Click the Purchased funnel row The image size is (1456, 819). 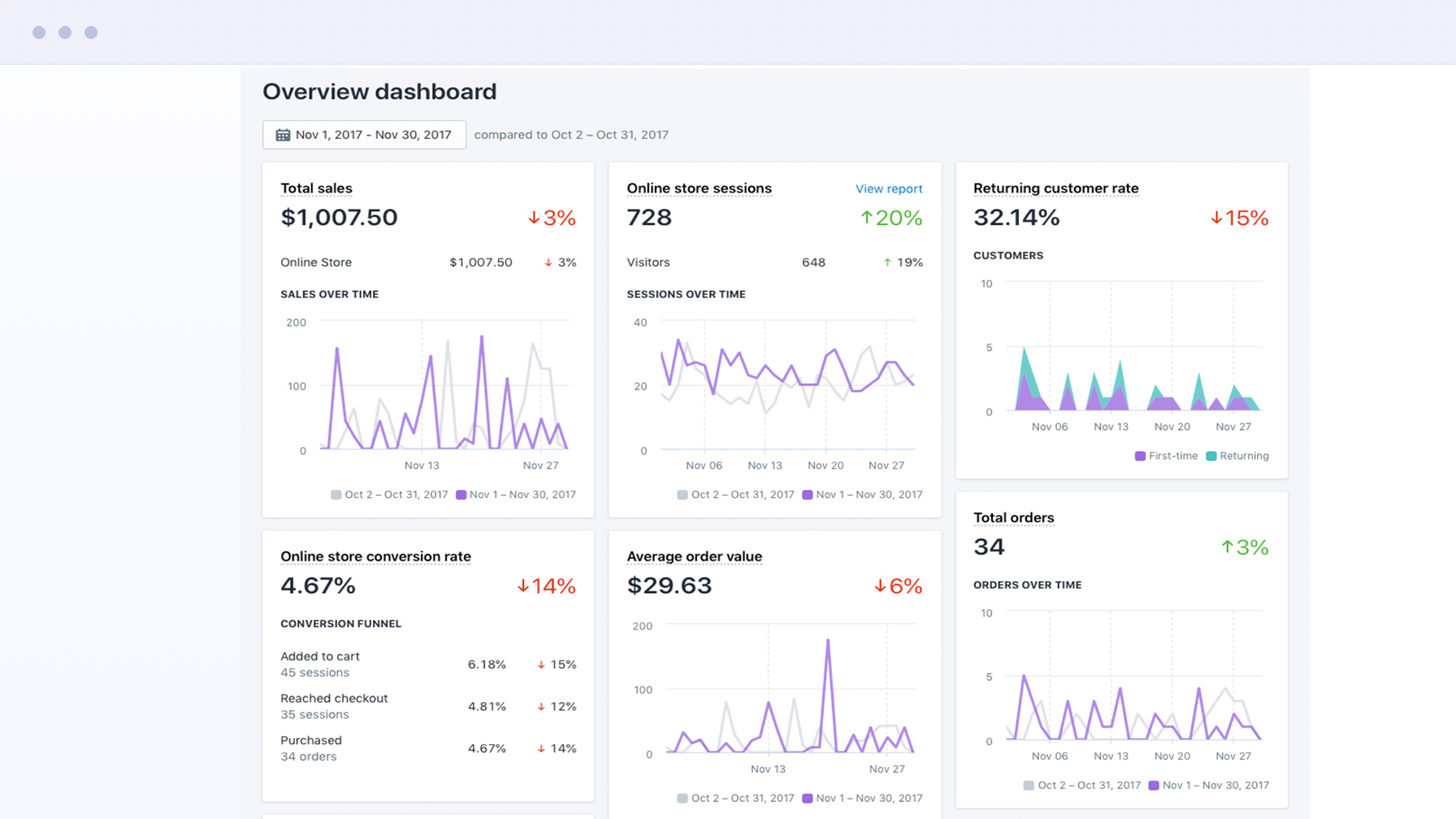click(428, 748)
